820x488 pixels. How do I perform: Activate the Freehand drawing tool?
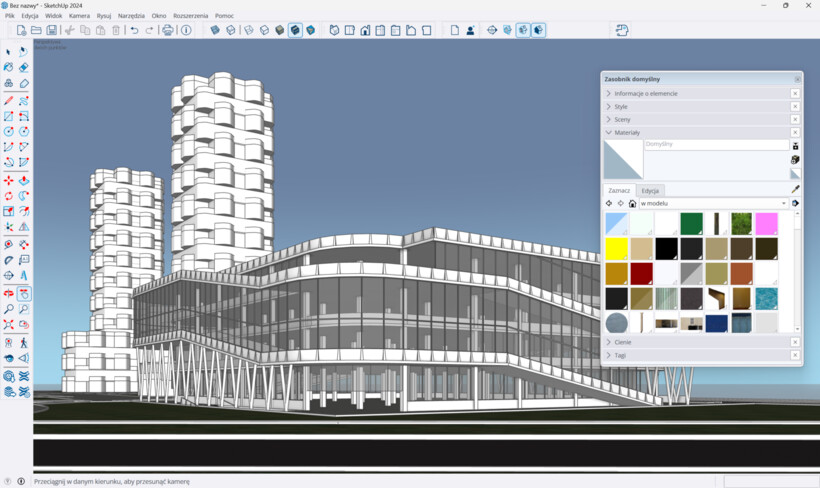click(24, 100)
